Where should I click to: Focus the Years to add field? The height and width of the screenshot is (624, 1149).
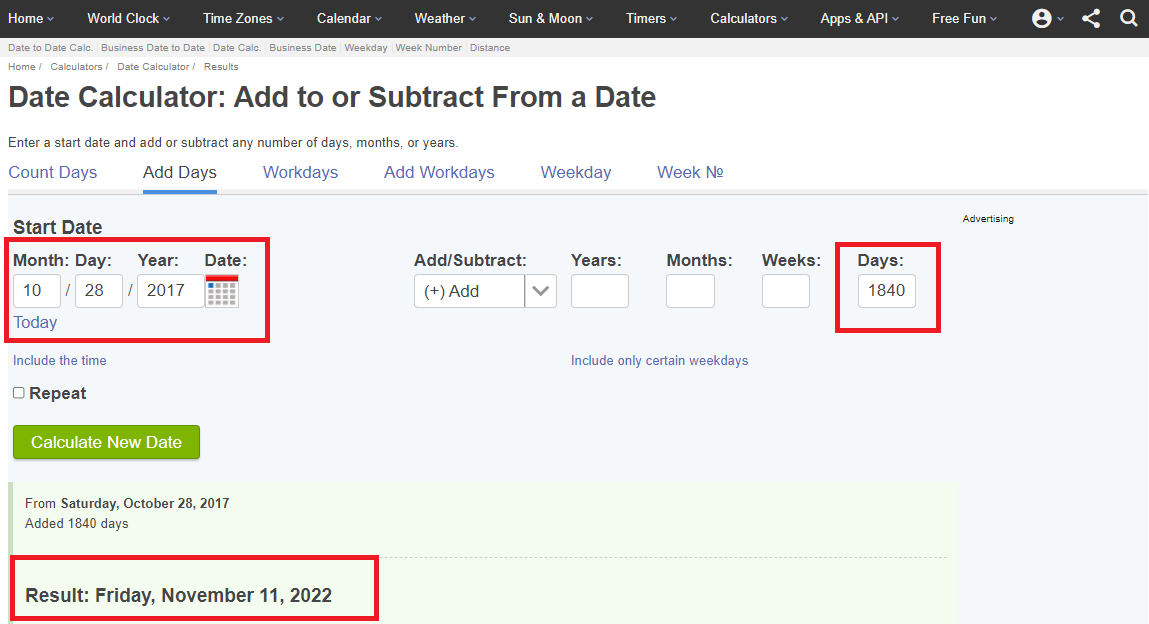point(599,291)
